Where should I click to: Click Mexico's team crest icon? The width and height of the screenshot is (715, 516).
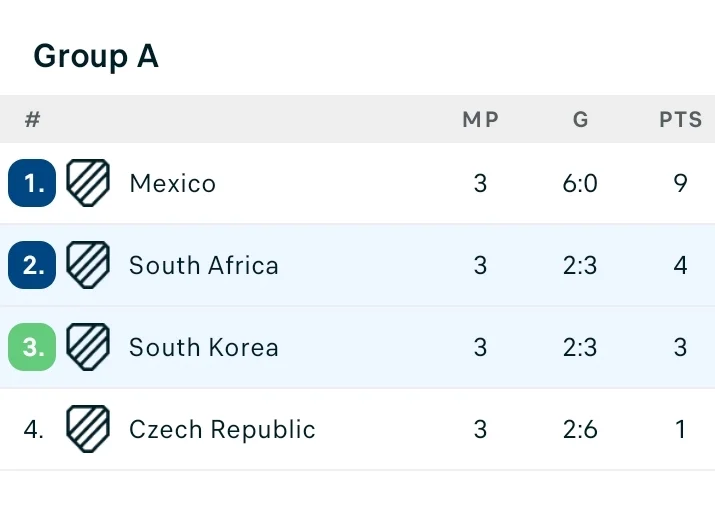[x=88, y=183]
